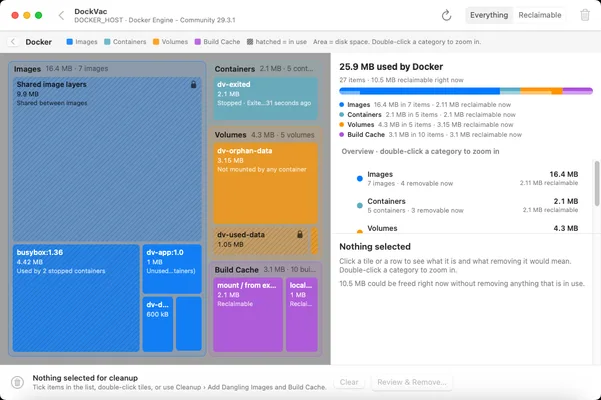Switch to the Reclaimable view
The height and width of the screenshot is (400, 601).
click(x=540, y=15)
